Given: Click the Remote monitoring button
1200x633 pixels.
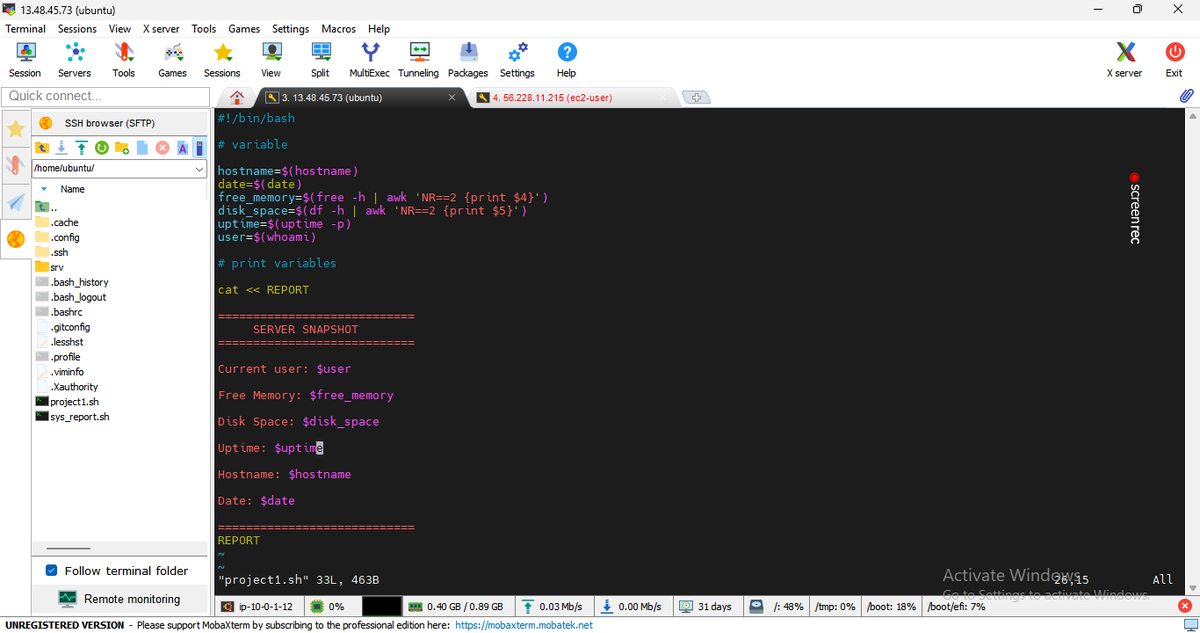Looking at the screenshot, I should (121, 599).
